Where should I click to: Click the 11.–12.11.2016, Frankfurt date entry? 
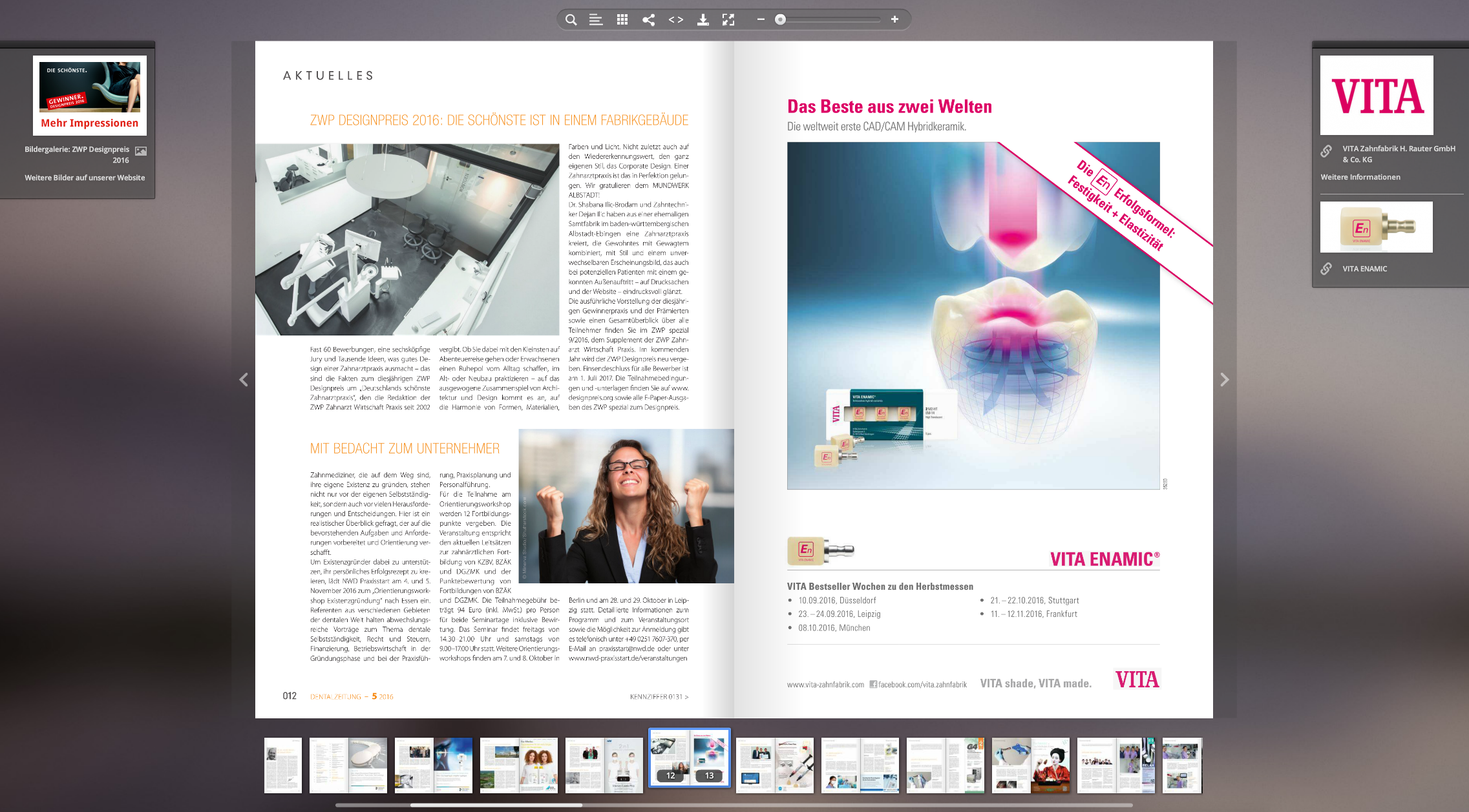click(x=1033, y=614)
